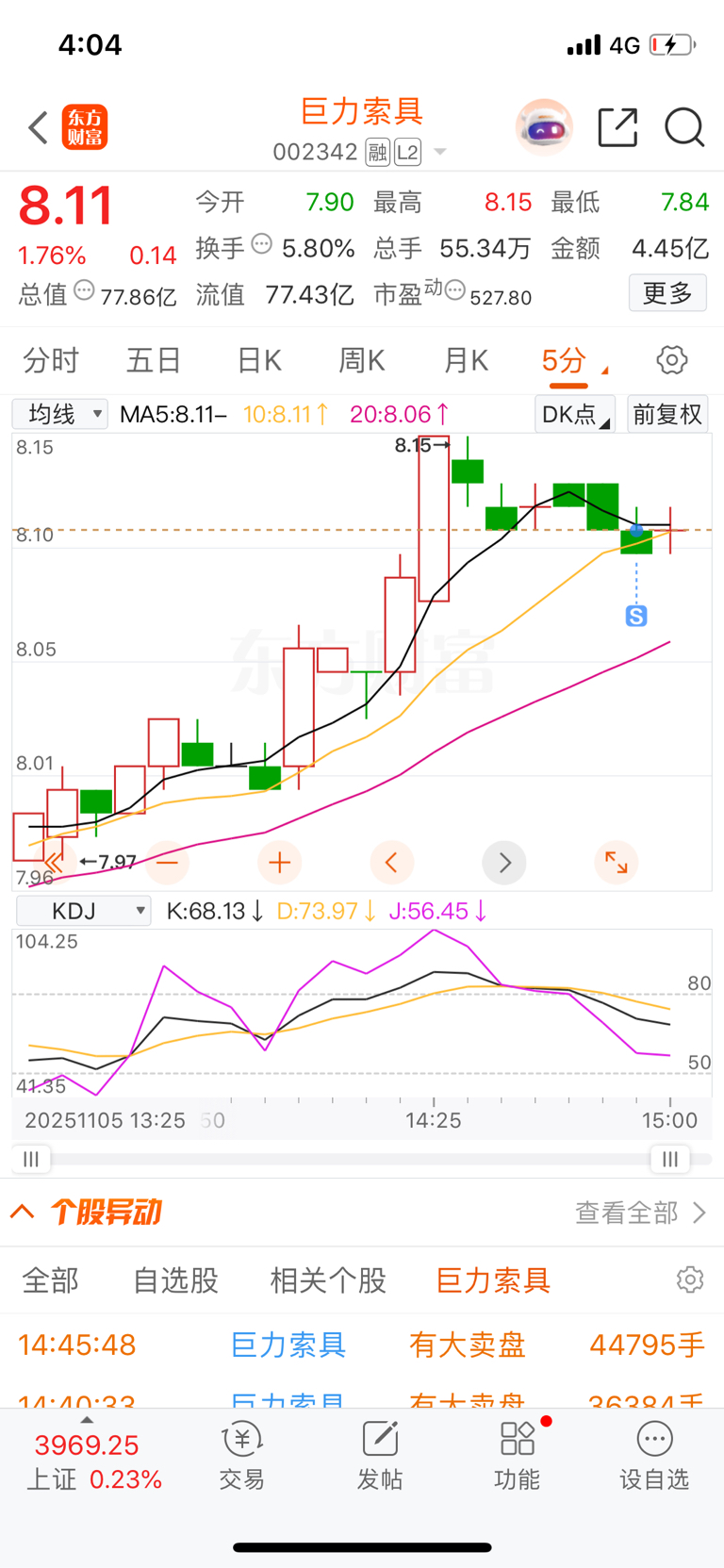Grab right range slider handle
Screen dimensions: 724x1568
670,1159
